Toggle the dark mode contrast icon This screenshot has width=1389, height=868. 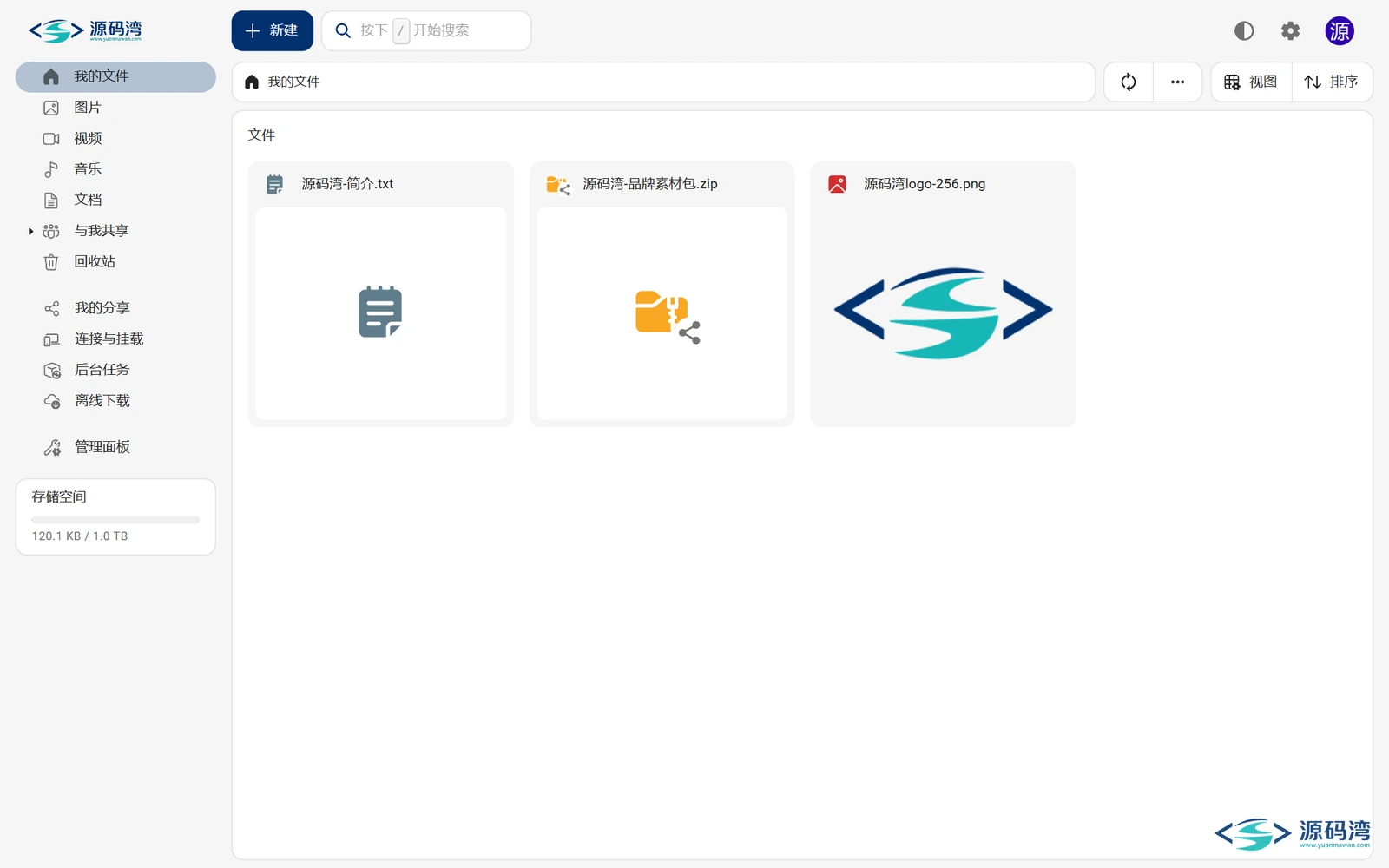point(1244,31)
